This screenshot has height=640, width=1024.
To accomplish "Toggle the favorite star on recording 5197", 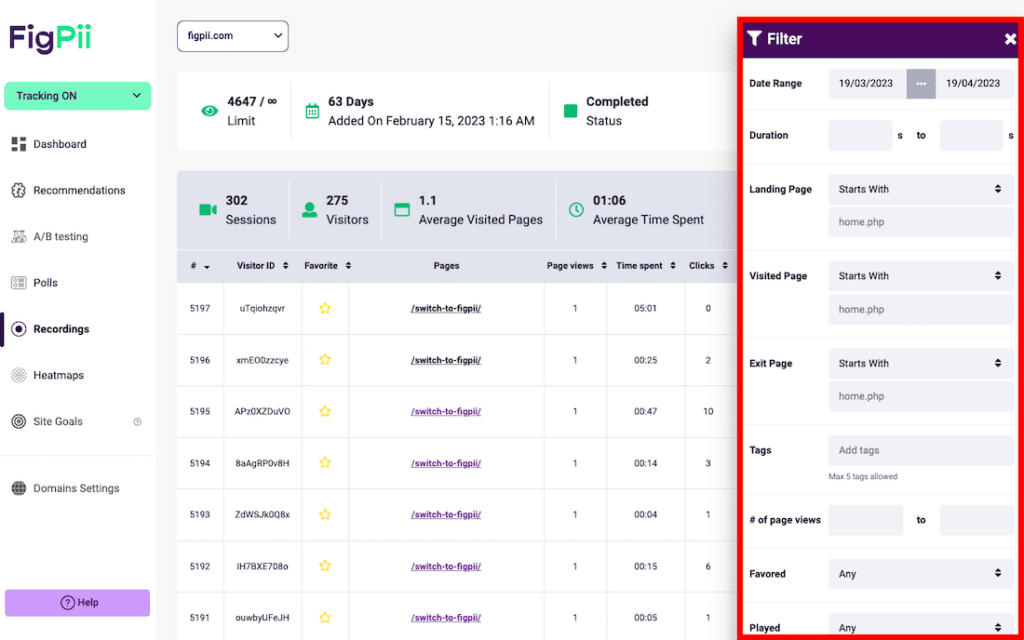I will pos(324,308).
